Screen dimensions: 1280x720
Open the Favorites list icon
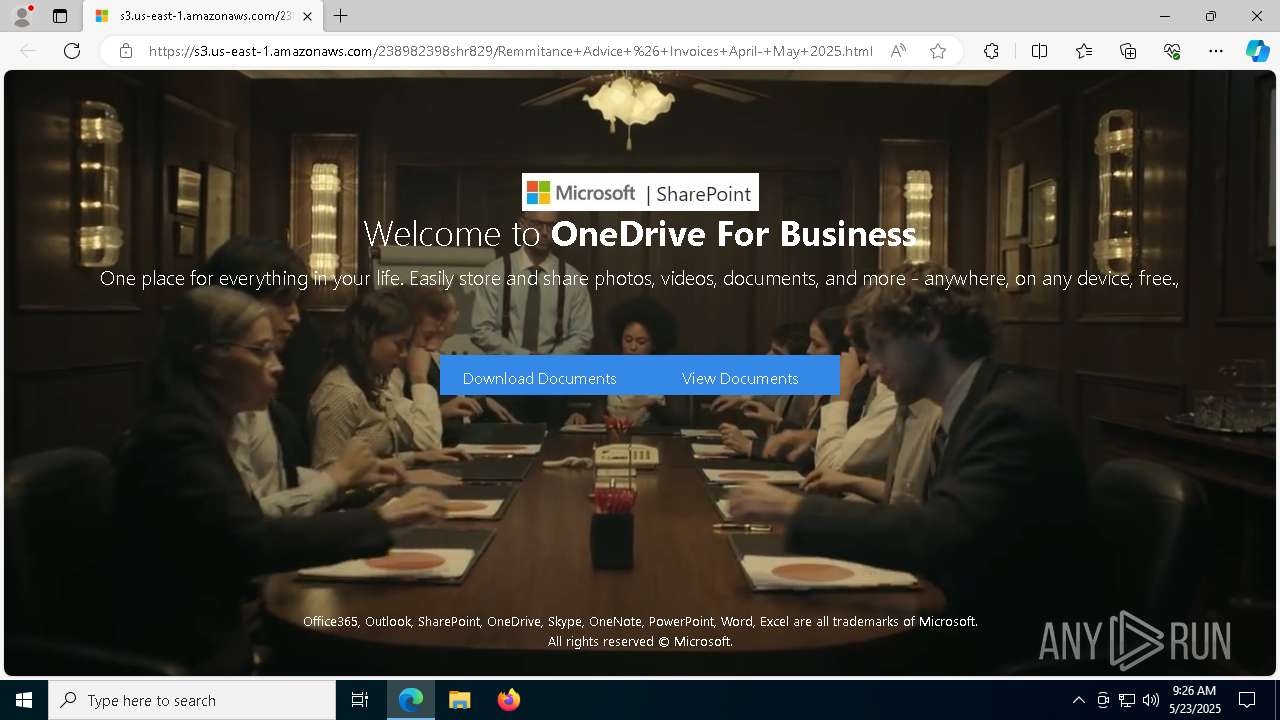point(1084,51)
